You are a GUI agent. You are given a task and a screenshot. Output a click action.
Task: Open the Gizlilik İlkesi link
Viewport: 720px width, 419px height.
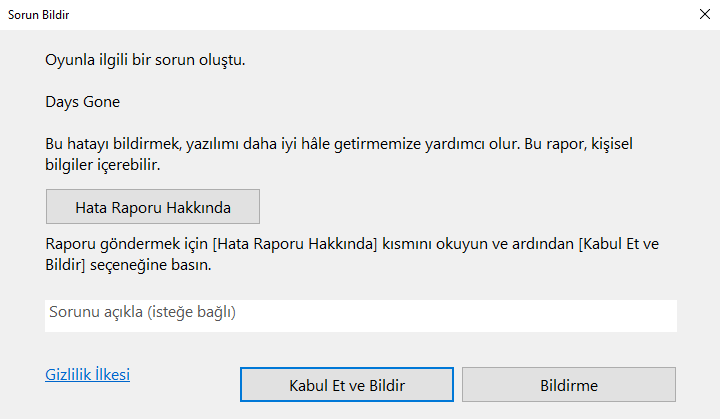coord(88,375)
